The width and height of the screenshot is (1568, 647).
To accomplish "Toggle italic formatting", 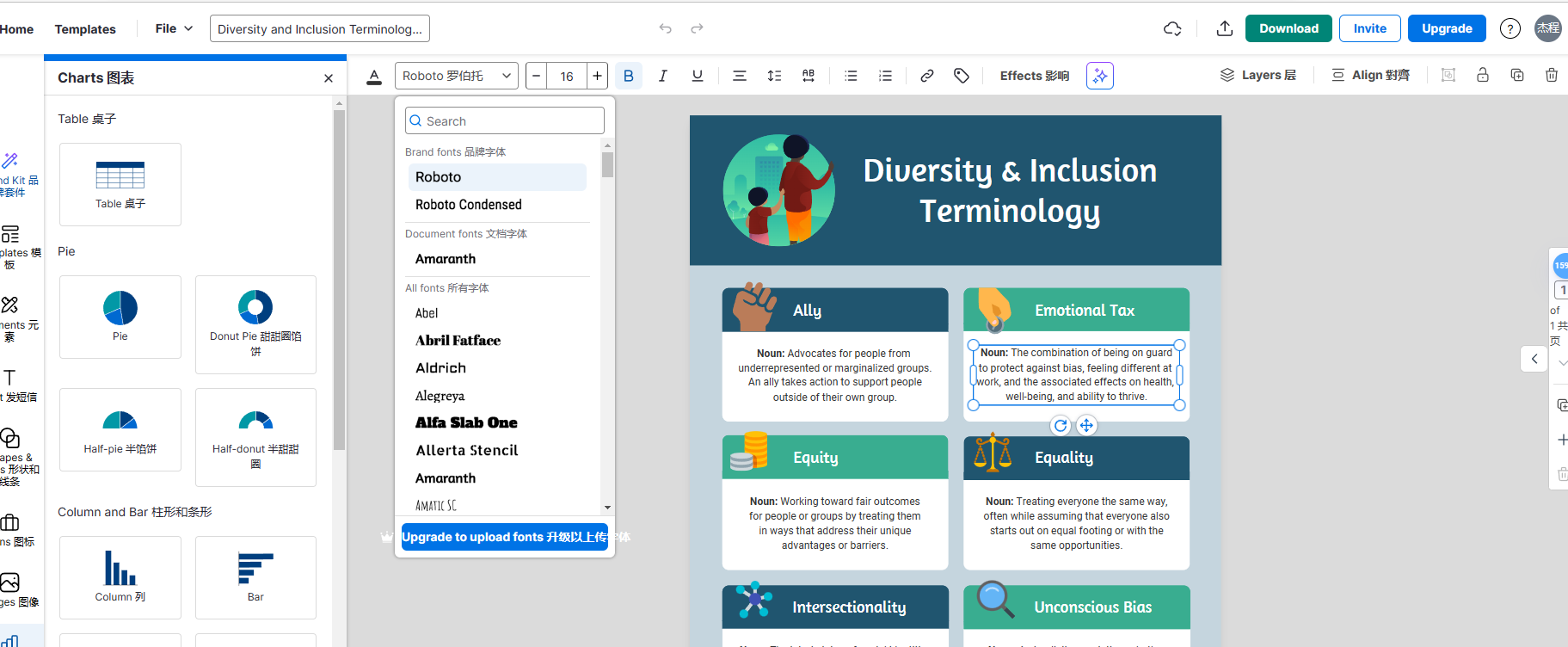I will click(x=662, y=76).
